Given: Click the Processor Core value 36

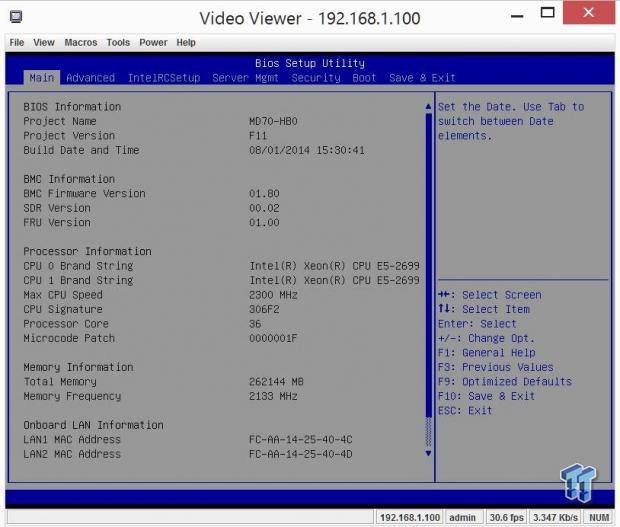Looking at the screenshot, I should [255, 324].
